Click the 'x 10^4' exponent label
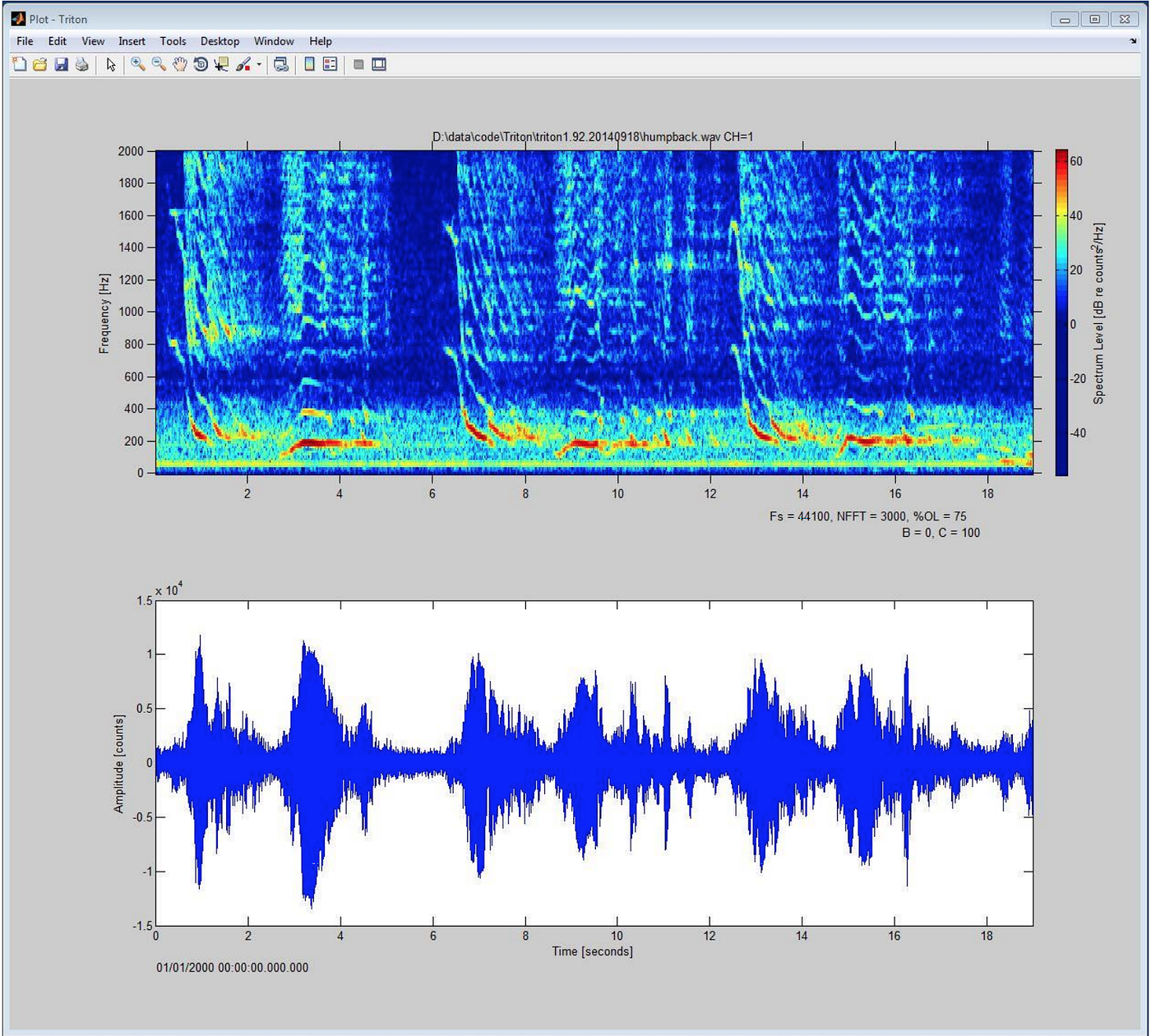1151x1036 pixels. [x=169, y=590]
